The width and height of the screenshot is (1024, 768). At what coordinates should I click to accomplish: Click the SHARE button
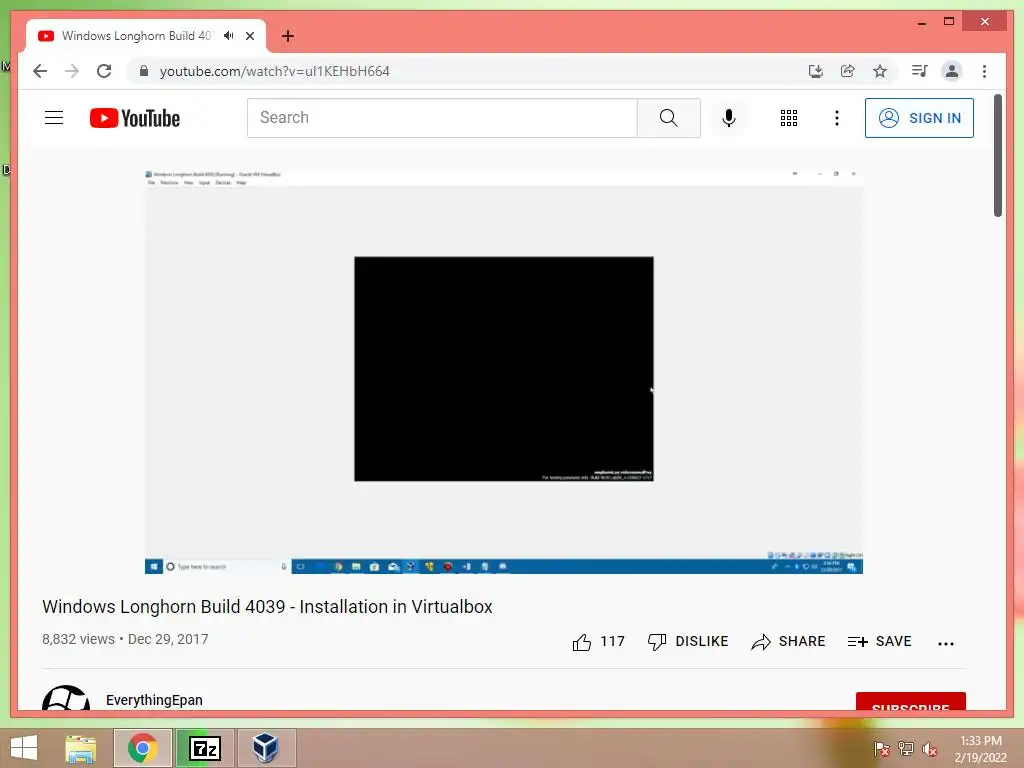tap(788, 642)
